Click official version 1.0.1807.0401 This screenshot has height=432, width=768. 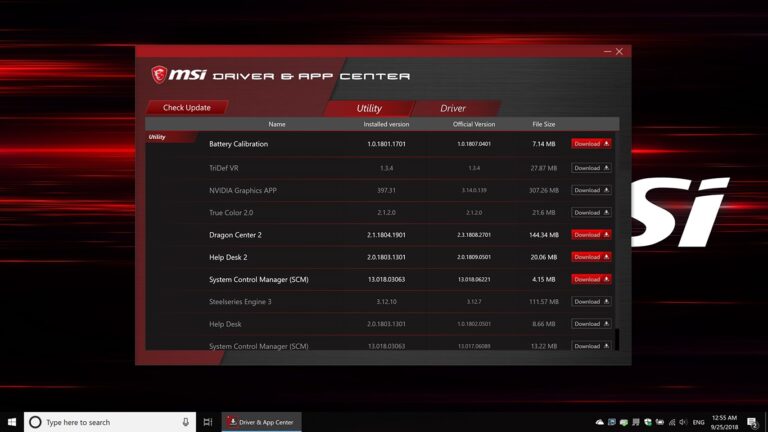[x=474, y=144]
